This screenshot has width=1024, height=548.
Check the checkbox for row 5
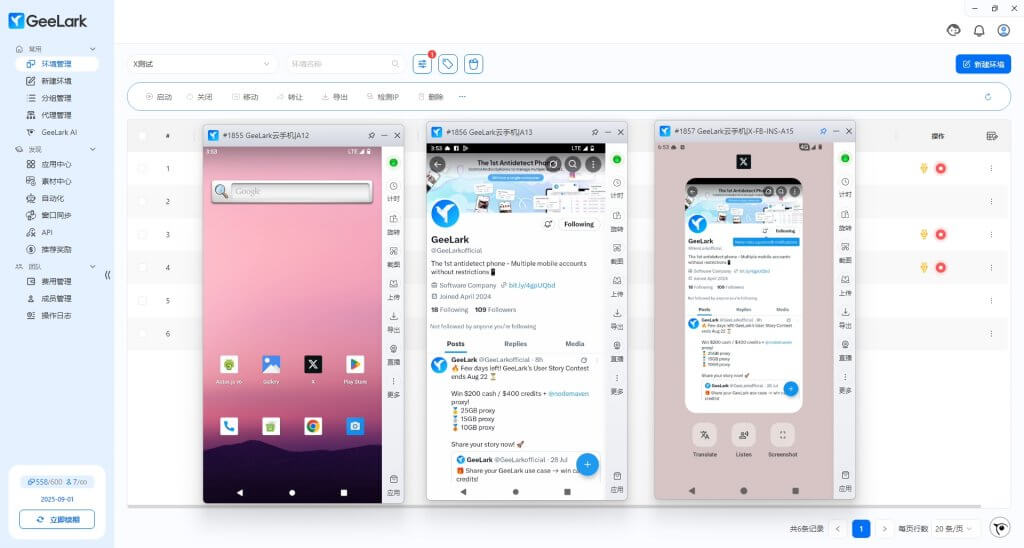142,300
